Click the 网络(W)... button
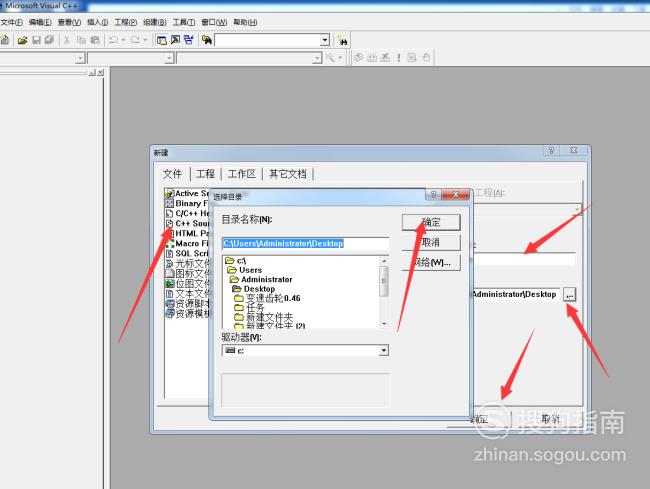The image size is (650, 489). (431, 262)
